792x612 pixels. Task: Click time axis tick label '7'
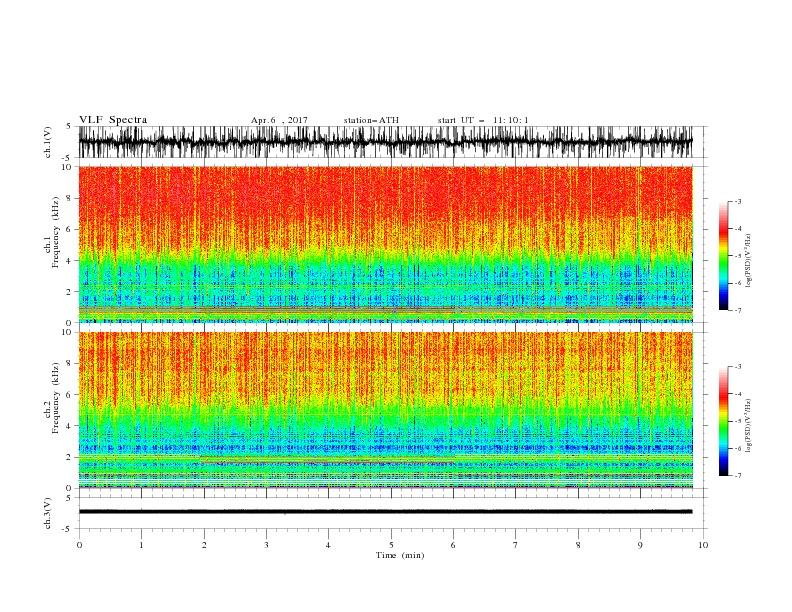pos(516,545)
